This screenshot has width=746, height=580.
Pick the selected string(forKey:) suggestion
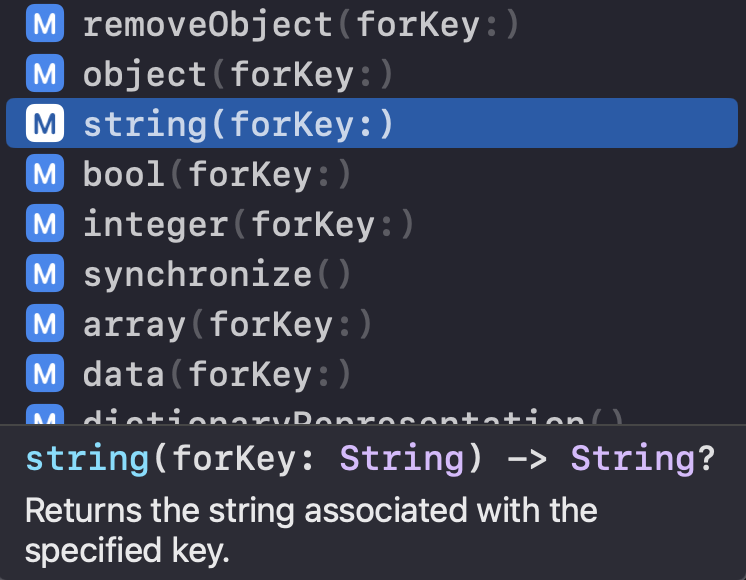(x=372, y=123)
